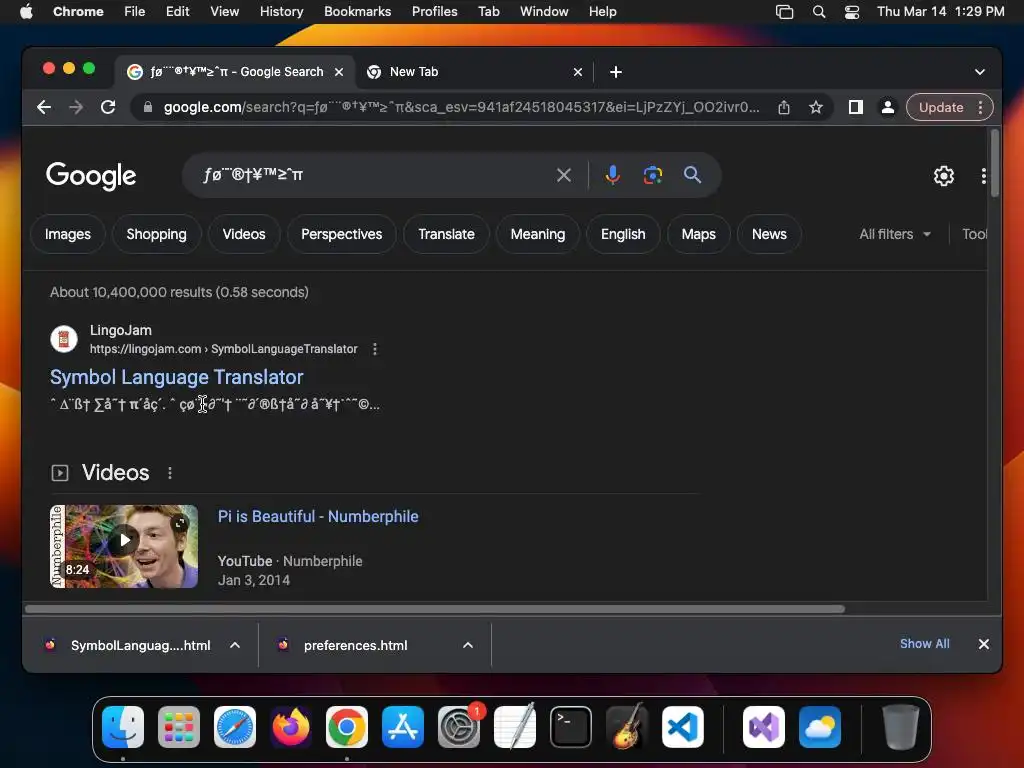This screenshot has width=1024, height=768.
Task: Expand options for SymbolLanguag....html download
Action: (235, 645)
